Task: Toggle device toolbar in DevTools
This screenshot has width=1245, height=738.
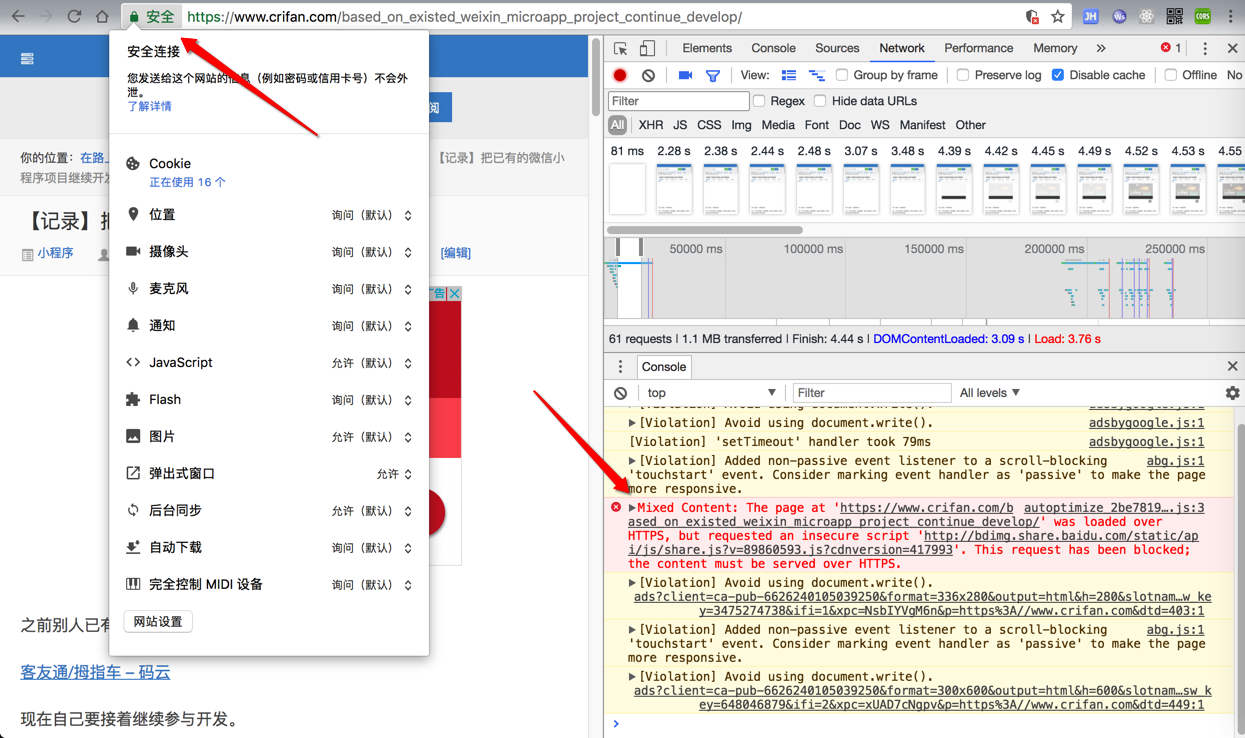Action: click(647, 48)
